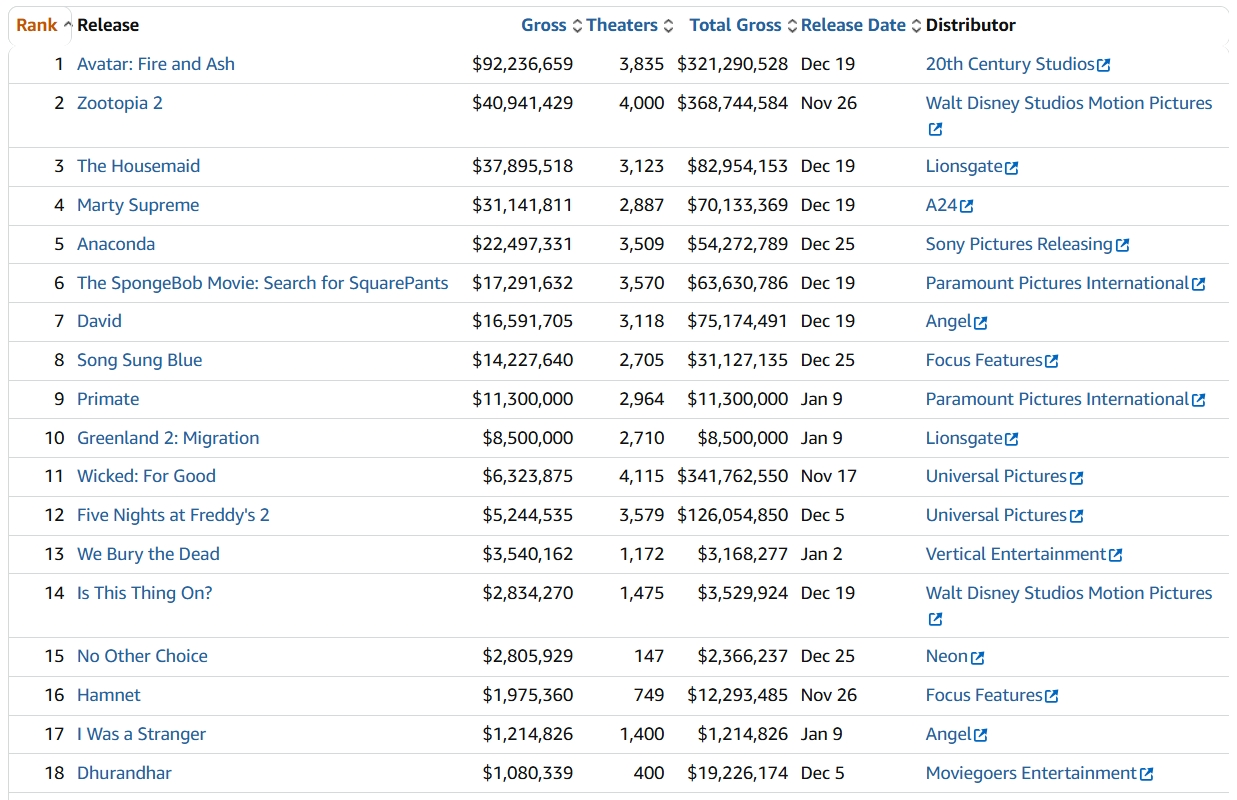Click external link icon next to Neon
Image resolution: width=1237 pixels, height=800 pixels.
[x=977, y=657]
